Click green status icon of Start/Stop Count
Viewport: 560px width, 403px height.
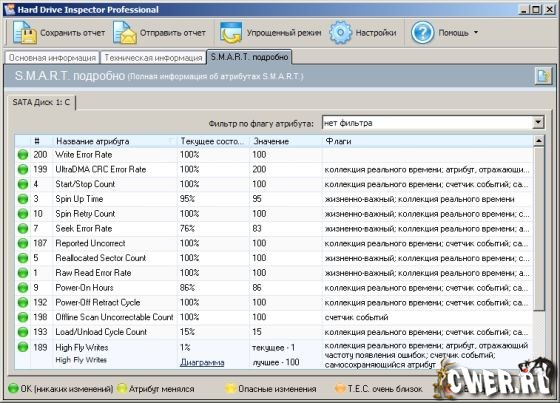23,184
